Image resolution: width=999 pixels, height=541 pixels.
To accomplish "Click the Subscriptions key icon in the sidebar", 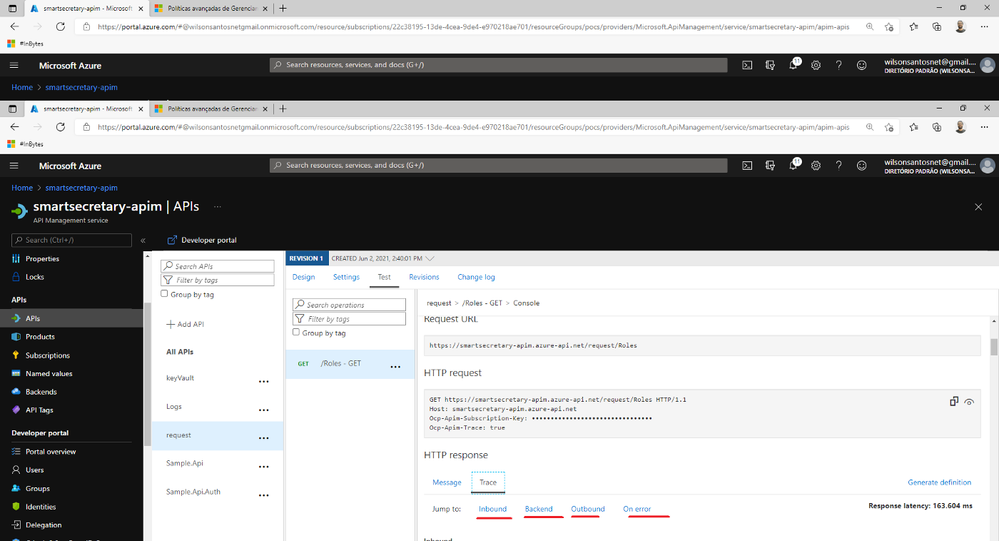I will (x=16, y=355).
